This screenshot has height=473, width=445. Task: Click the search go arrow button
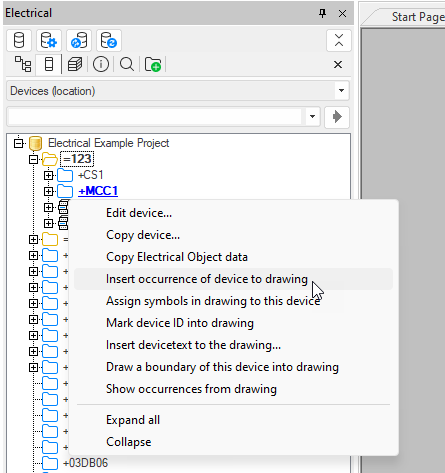337,117
